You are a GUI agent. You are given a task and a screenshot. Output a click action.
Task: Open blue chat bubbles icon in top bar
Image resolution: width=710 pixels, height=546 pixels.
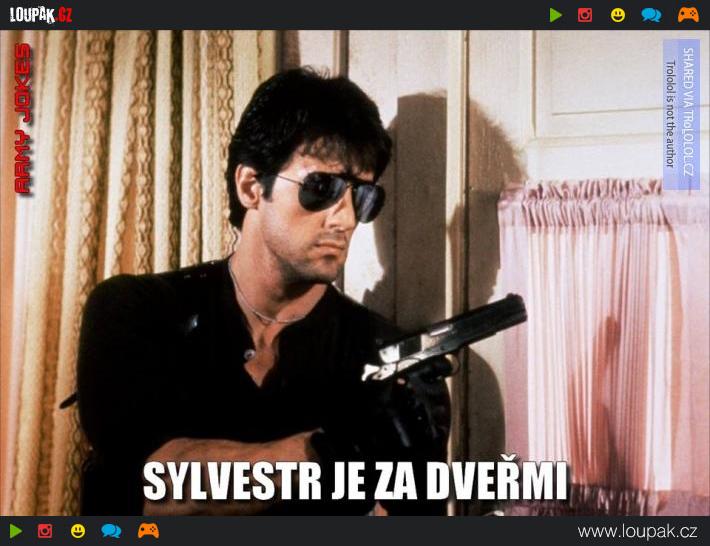651,15
